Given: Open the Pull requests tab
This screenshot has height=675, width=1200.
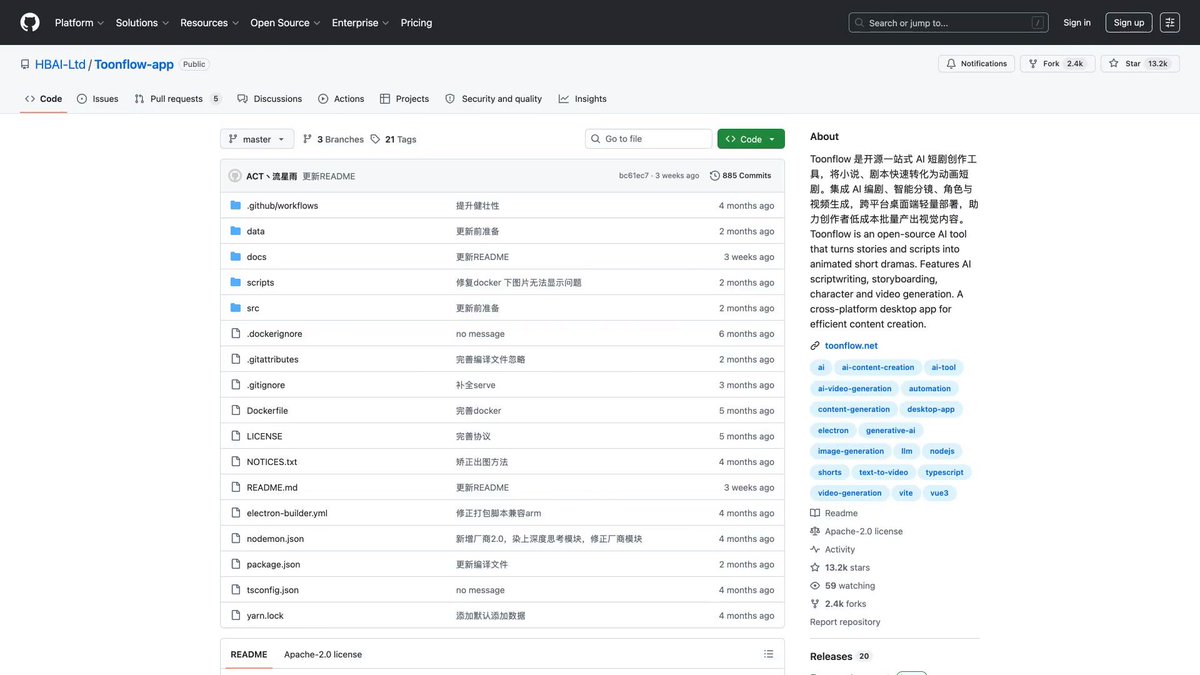Looking at the screenshot, I should [177, 99].
